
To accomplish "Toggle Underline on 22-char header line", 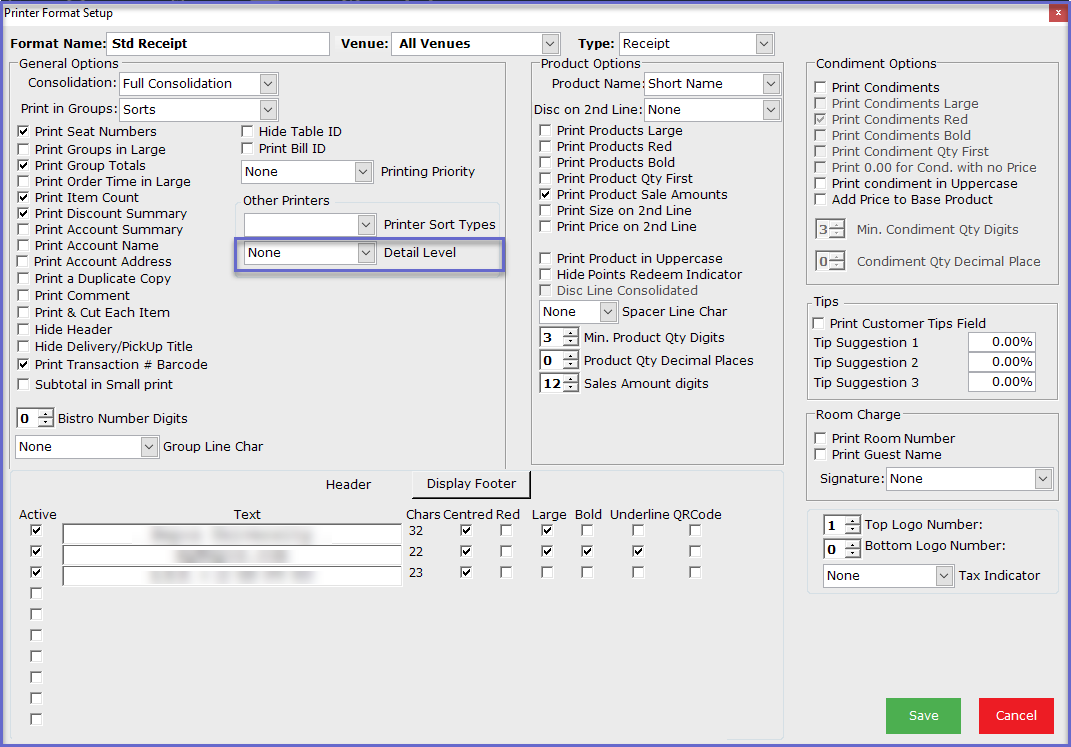I will pyautogui.click(x=637, y=551).
